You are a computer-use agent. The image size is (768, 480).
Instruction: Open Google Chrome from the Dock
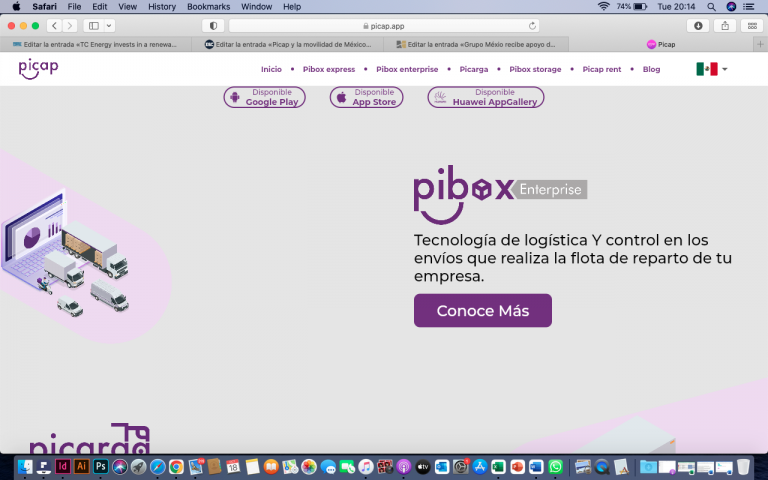(176, 467)
